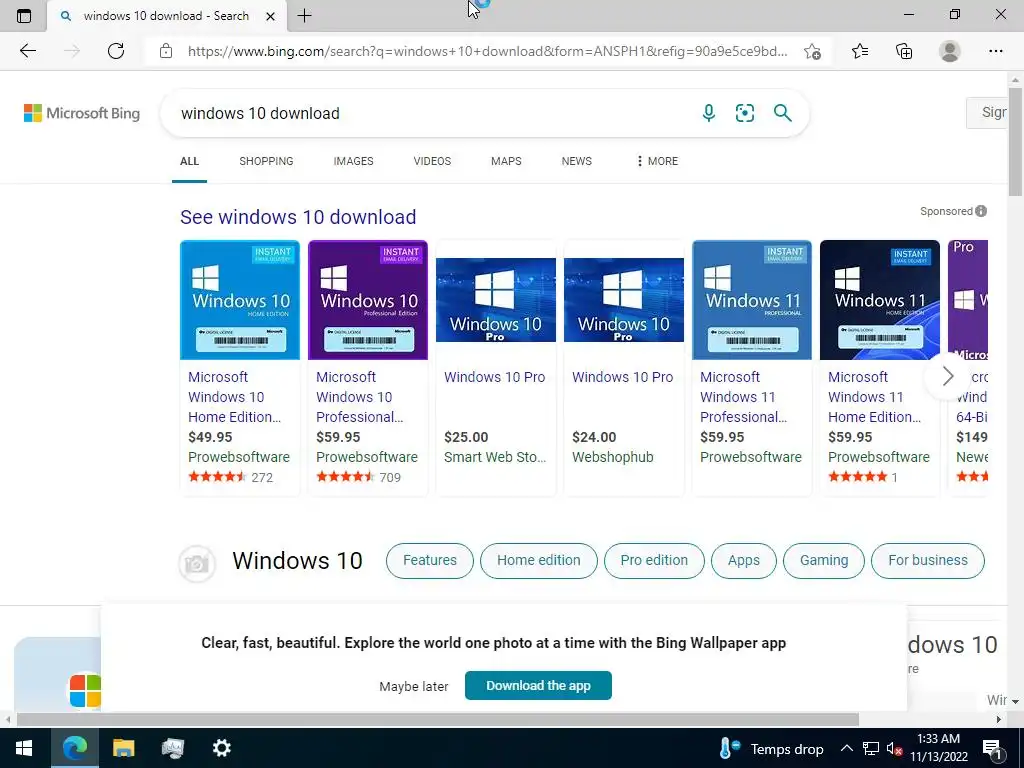Viewport: 1024px width, 768px height.
Task: Open Windows 10 Pro $25.00 listing
Action: (x=496, y=368)
